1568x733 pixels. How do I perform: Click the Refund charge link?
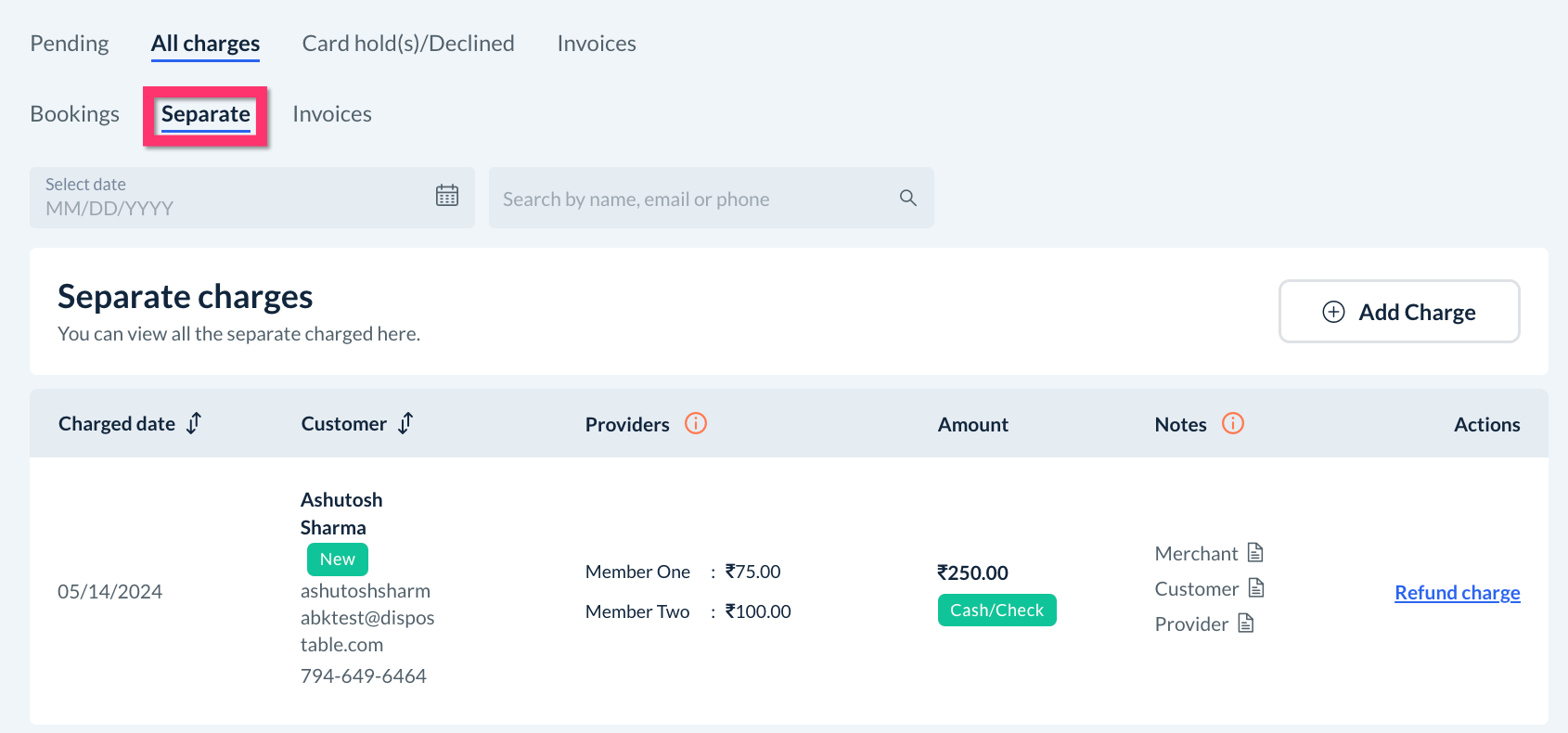1457,593
